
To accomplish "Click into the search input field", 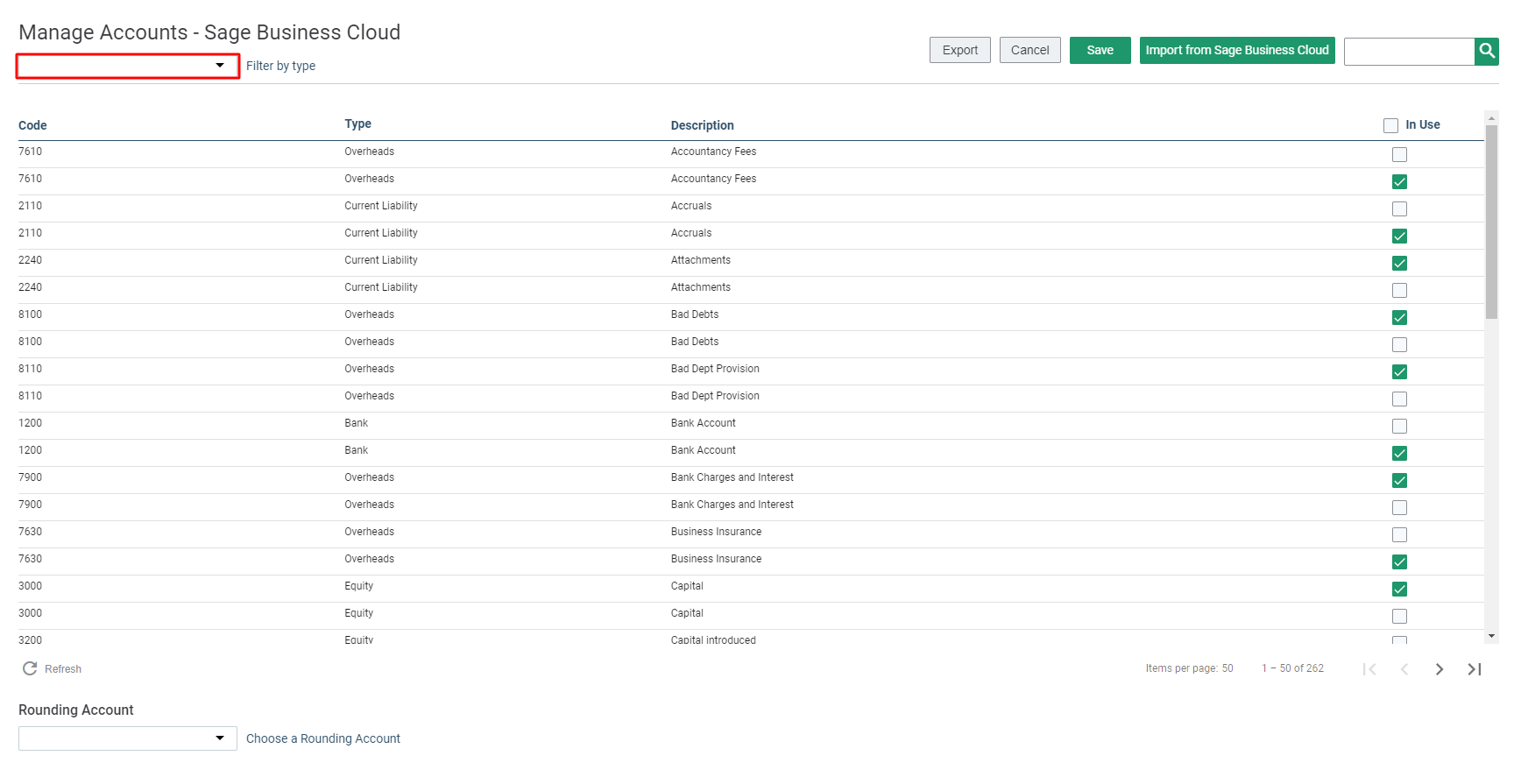I will [1409, 51].
